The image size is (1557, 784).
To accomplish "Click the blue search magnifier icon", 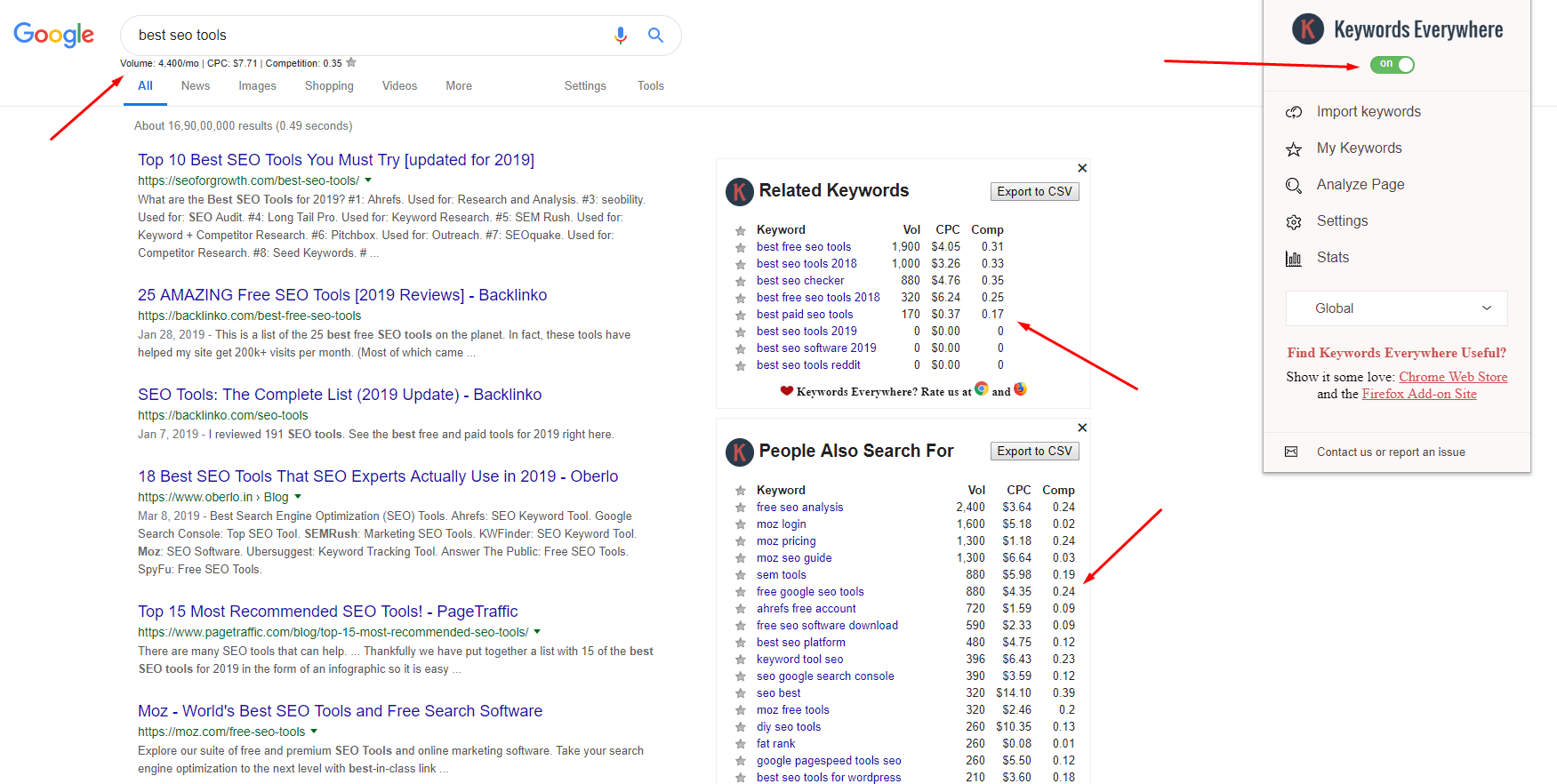I will tap(655, 36).
